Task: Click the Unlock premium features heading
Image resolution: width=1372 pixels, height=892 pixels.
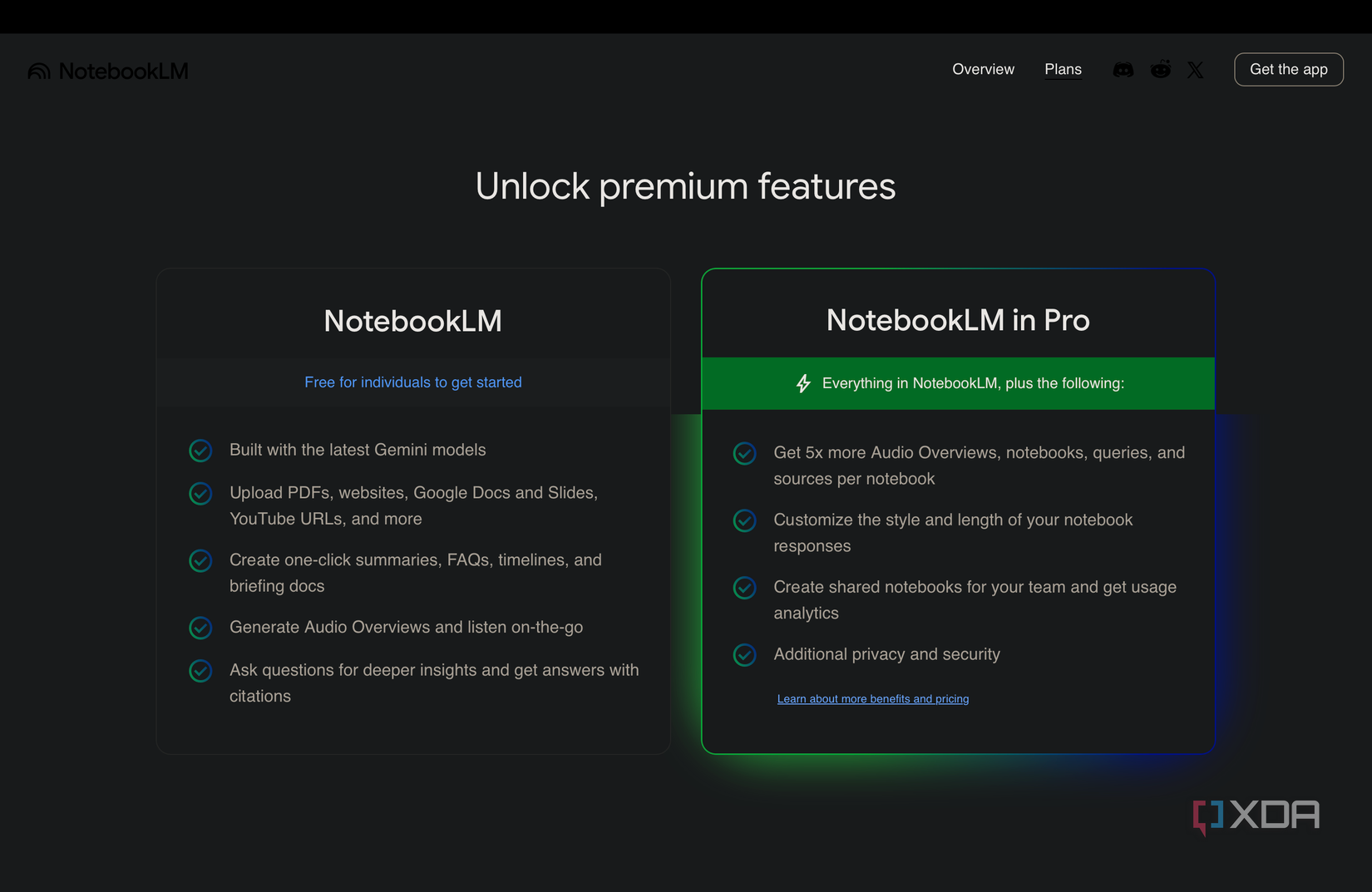Action: coord(685,186)
